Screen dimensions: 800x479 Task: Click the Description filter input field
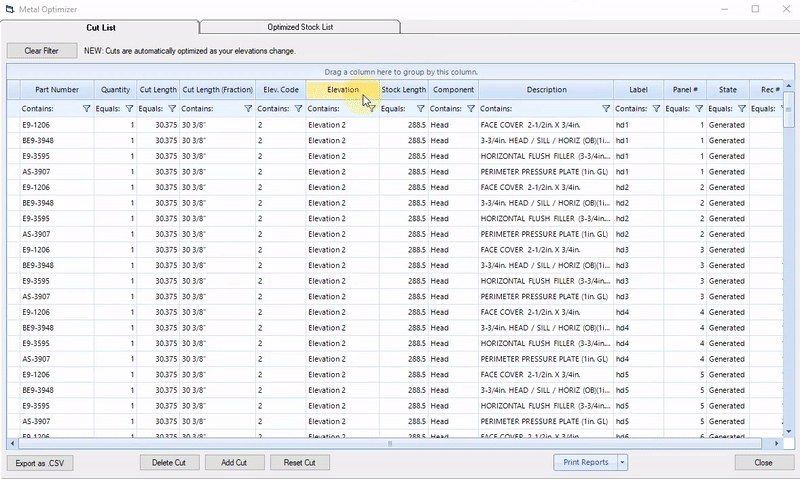(x=540, y=109)
